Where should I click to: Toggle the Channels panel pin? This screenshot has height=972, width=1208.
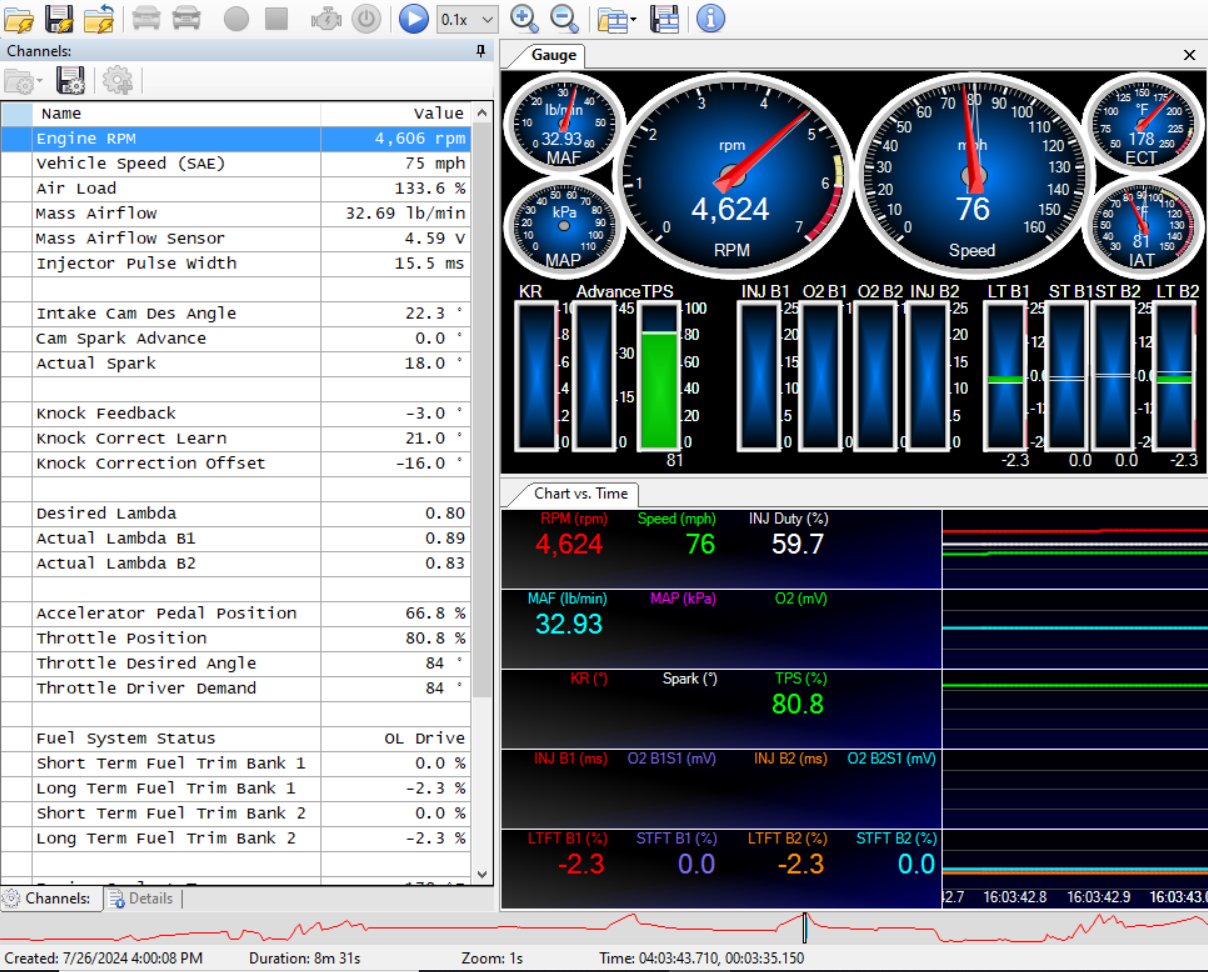click(x=481, y=50)
